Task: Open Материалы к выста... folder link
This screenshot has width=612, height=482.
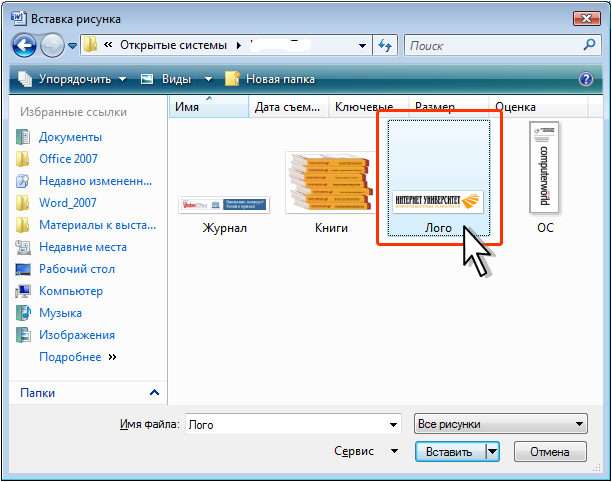Action: 98,225
